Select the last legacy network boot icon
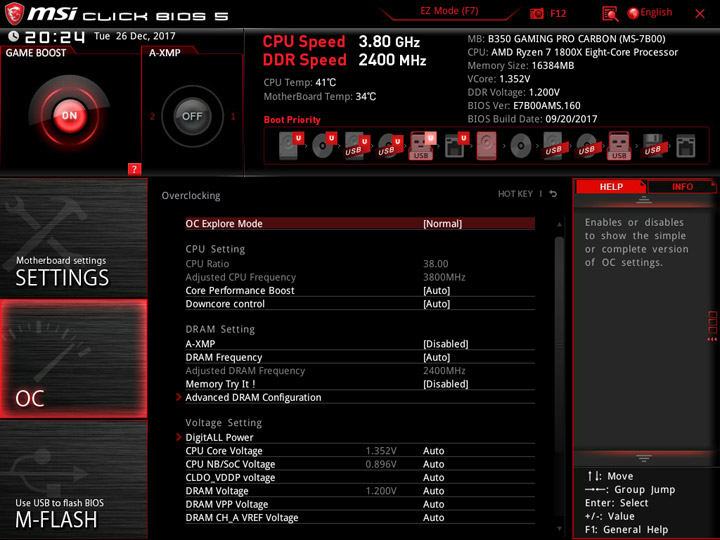720x540 pixels. pos(686,146)
